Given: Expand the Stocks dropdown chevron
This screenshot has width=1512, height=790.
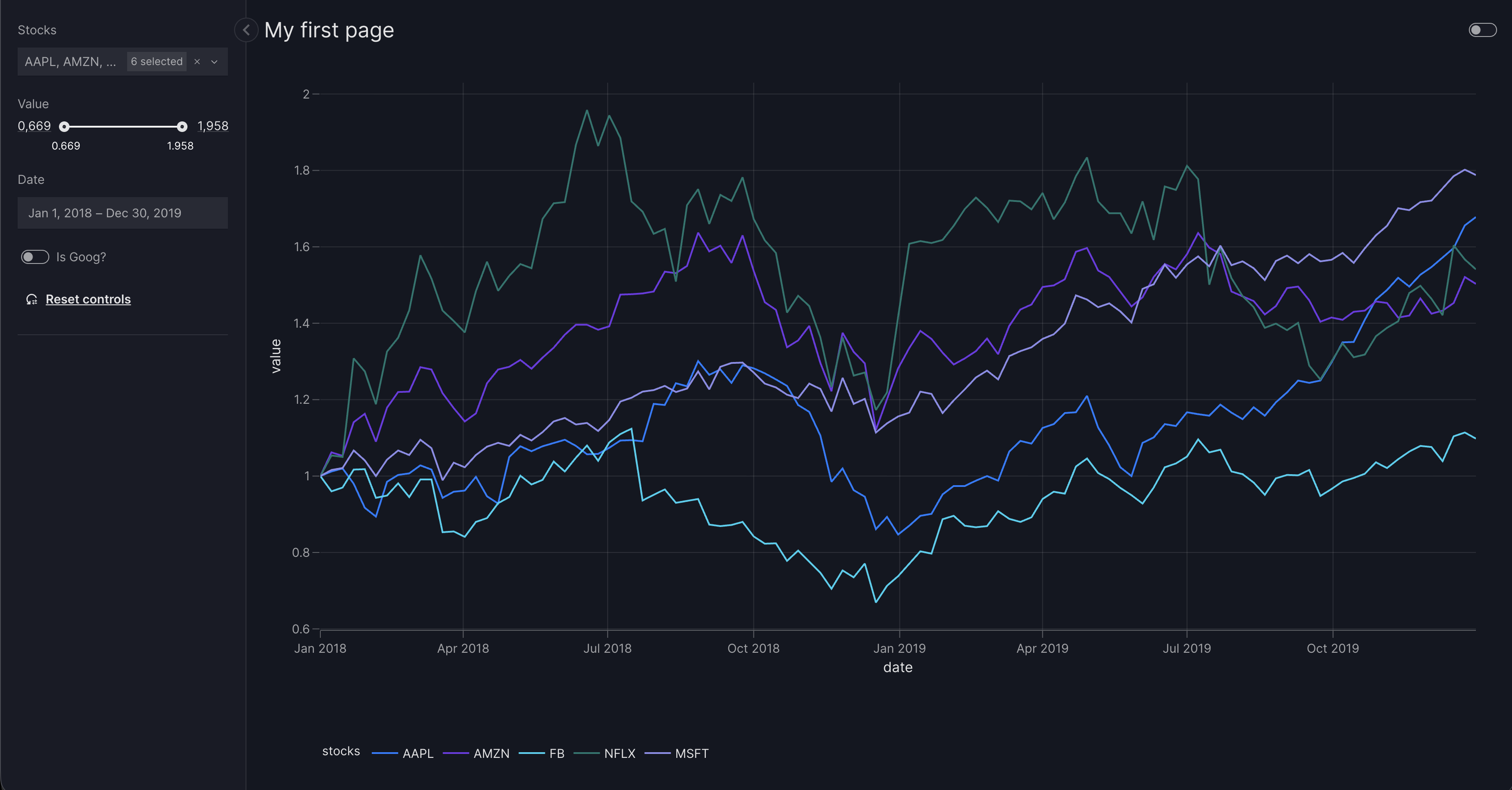Looking at the screenshot, I should [214, 62].
